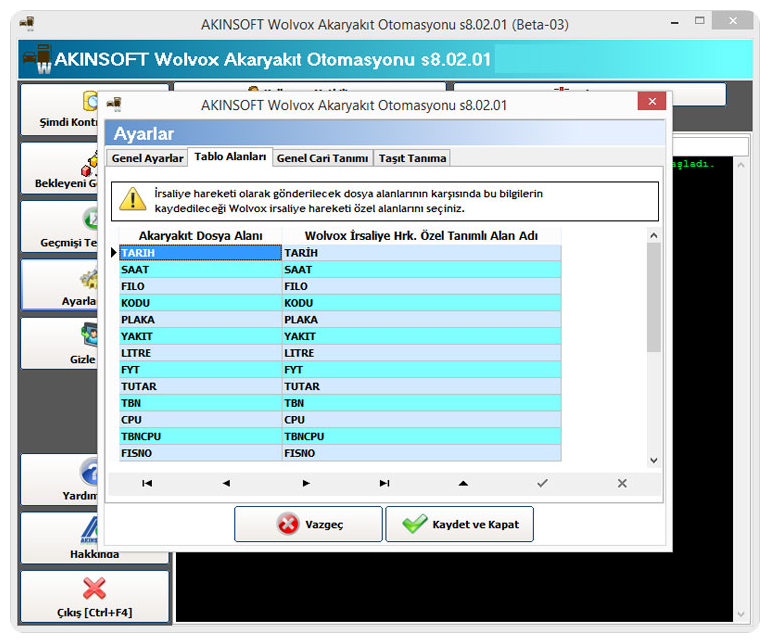
Task: Select TBNCPU cell in left column
Action: 200,436
